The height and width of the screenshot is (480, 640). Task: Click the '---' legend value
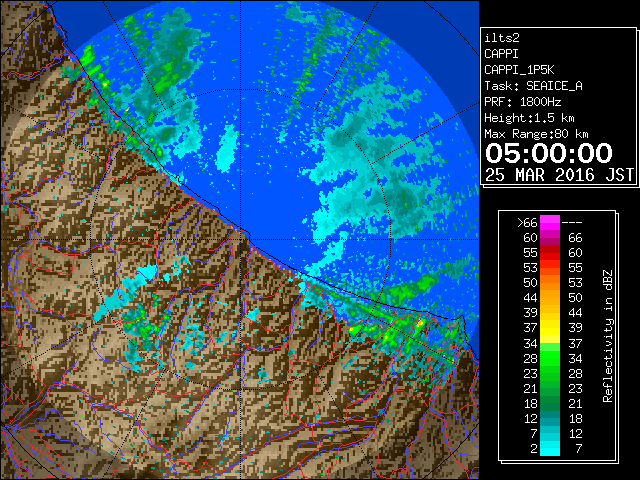[x=572, y=223]
